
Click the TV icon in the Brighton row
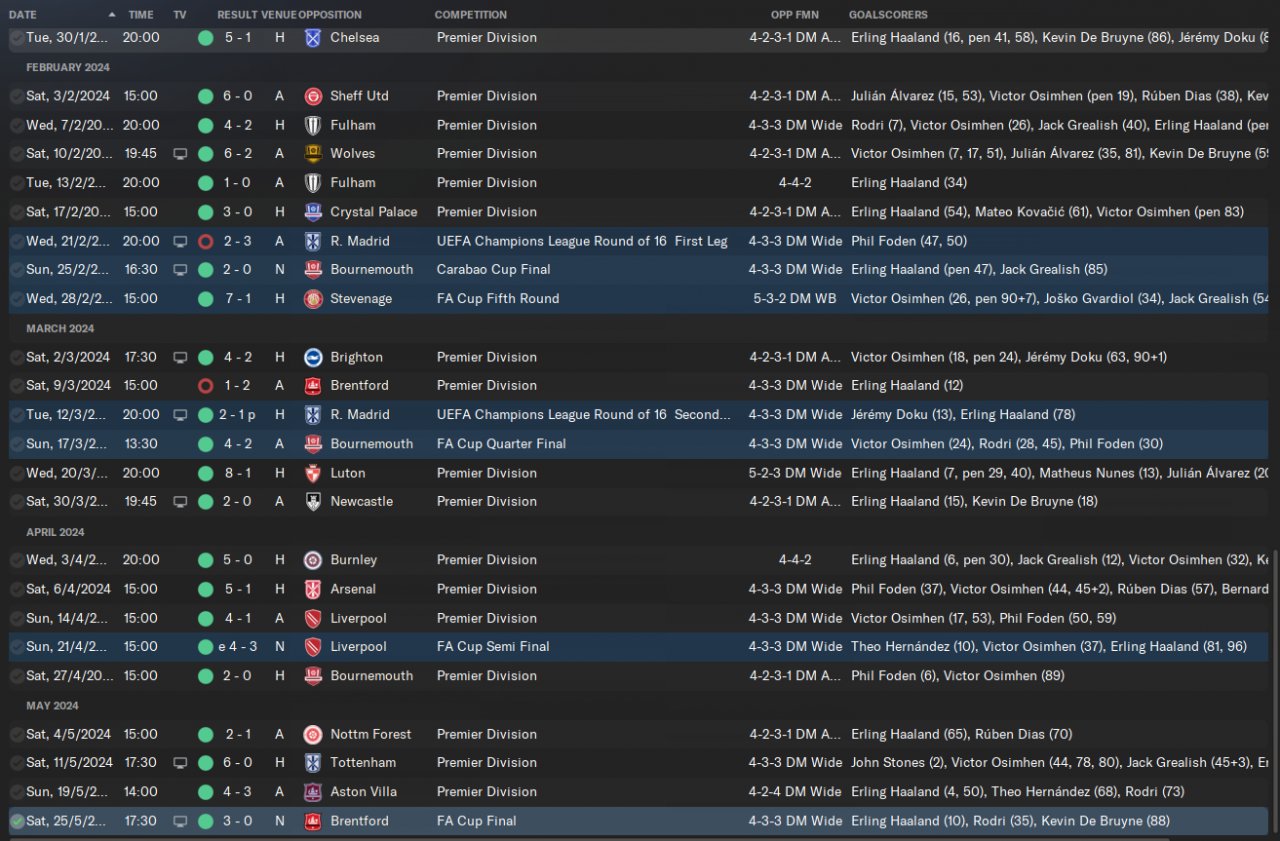[180, 357]
